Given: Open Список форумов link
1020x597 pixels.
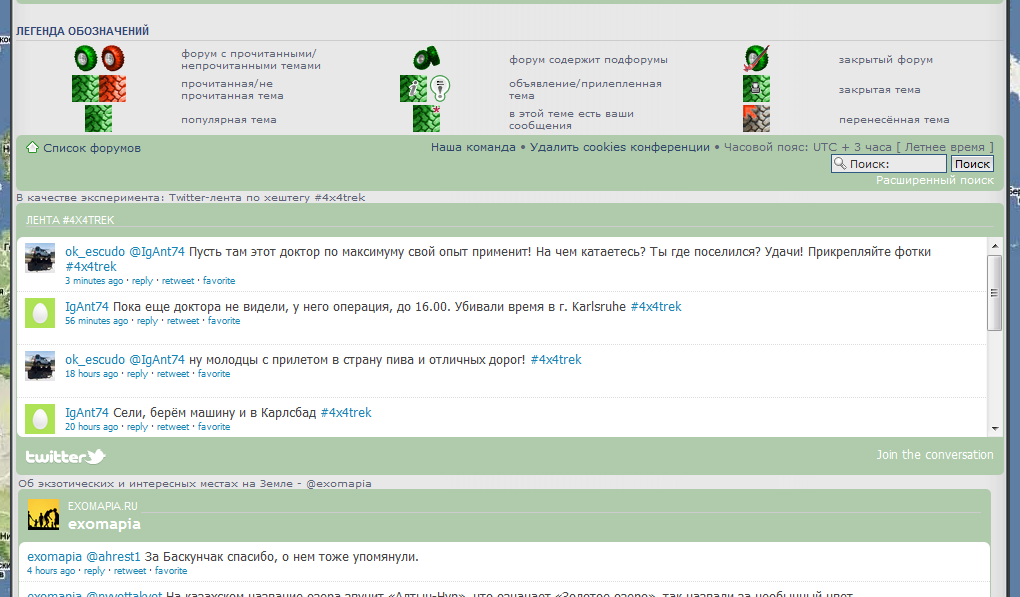Looking at the screenshot, I should pos(92,148).
